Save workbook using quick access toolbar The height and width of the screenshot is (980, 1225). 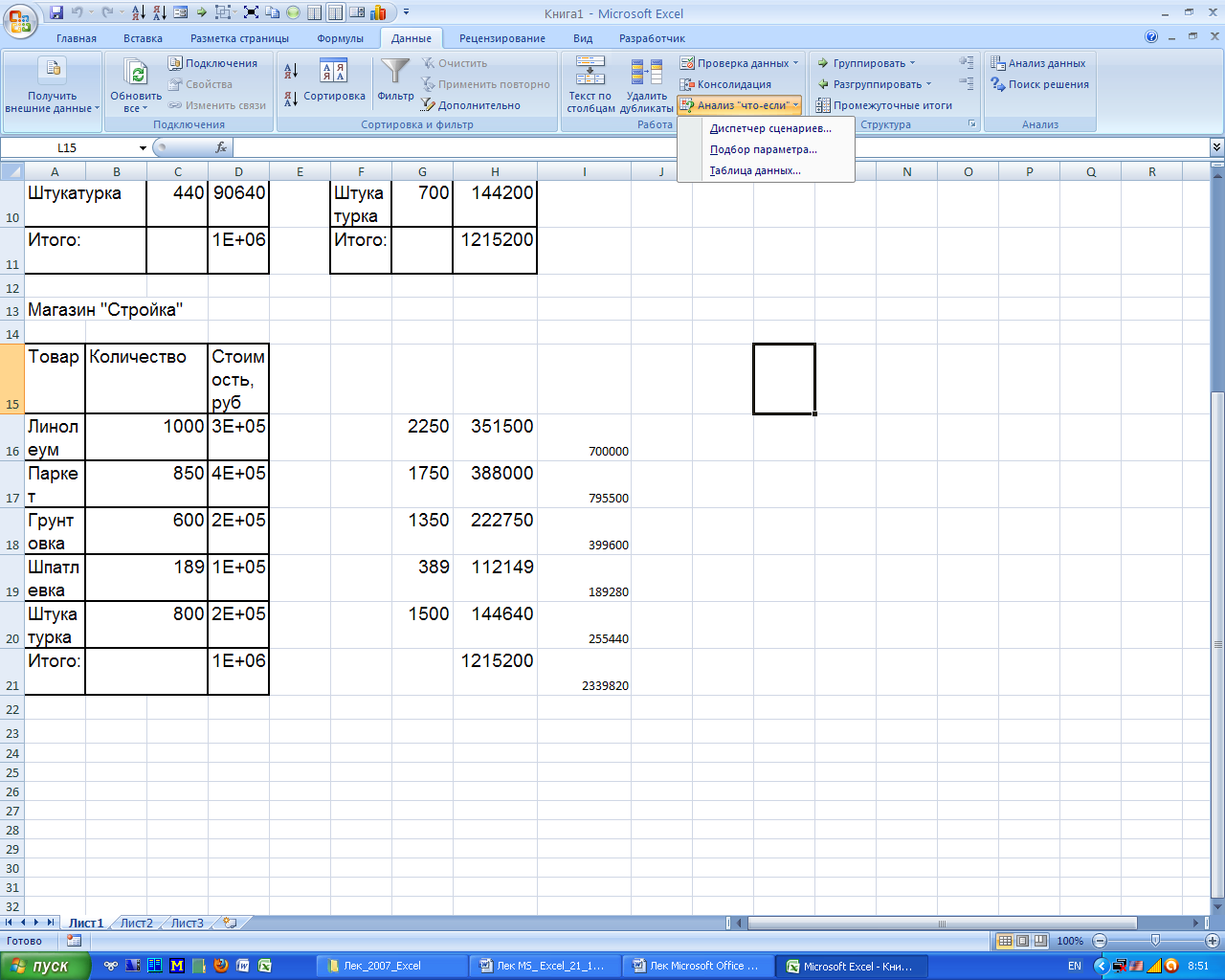(56, 12)
